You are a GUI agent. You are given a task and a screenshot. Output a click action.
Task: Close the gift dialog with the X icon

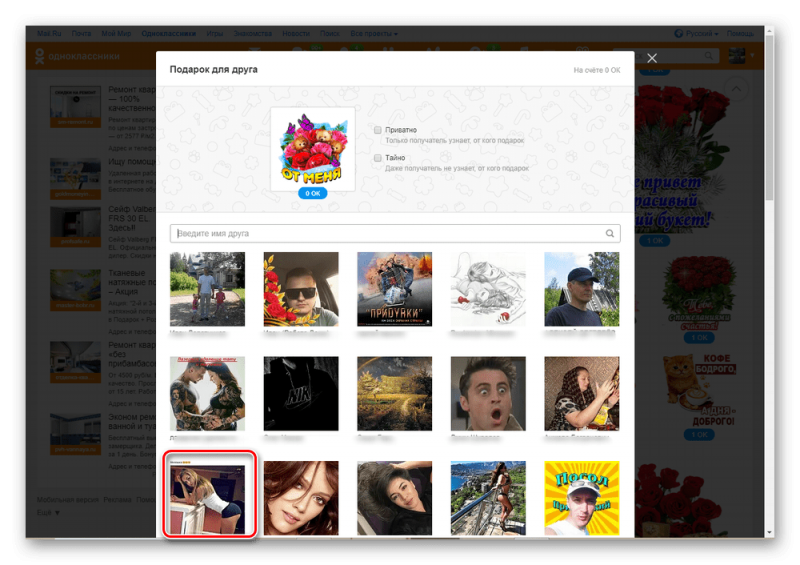tap(652, 58)
